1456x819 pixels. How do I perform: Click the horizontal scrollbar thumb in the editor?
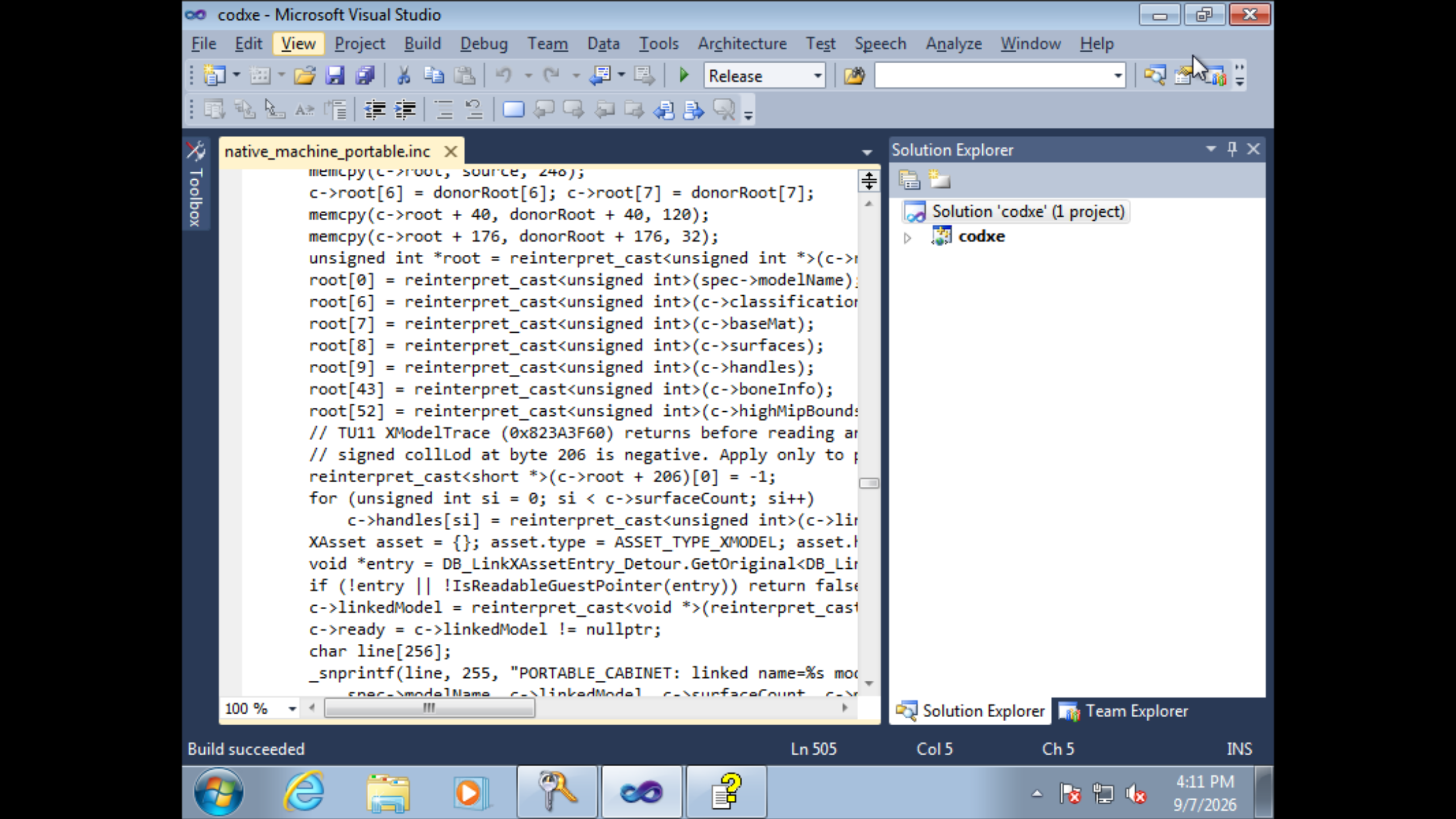click(429, 708)
